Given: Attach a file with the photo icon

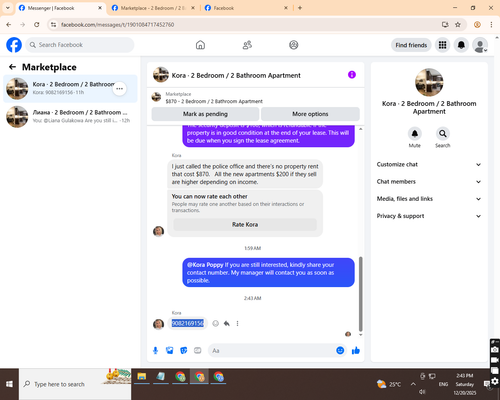Looking at the screenshot, I should click(170, 350).
